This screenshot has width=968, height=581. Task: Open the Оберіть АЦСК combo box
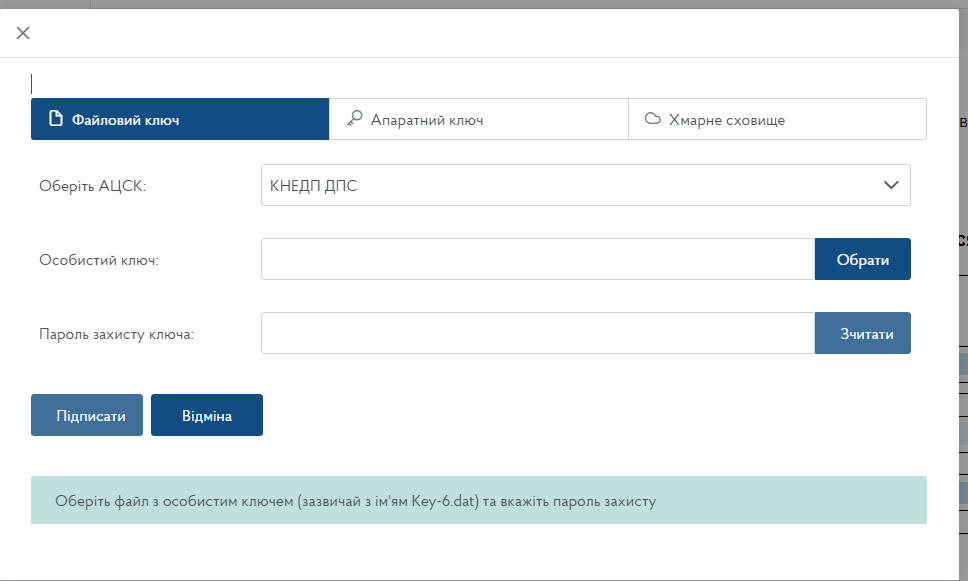click(585, 185)
